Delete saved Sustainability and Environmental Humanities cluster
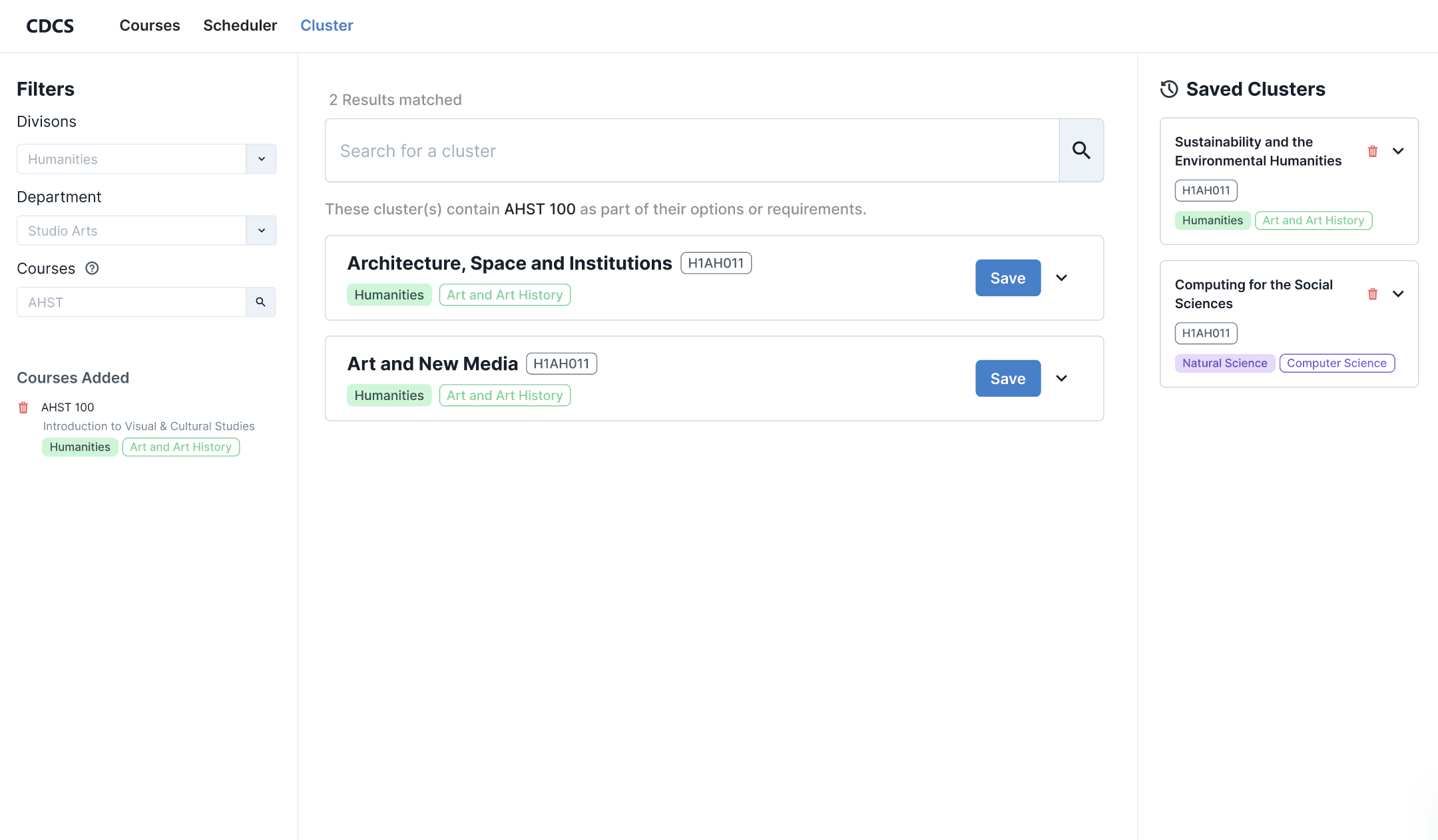 coord(1373,151)
